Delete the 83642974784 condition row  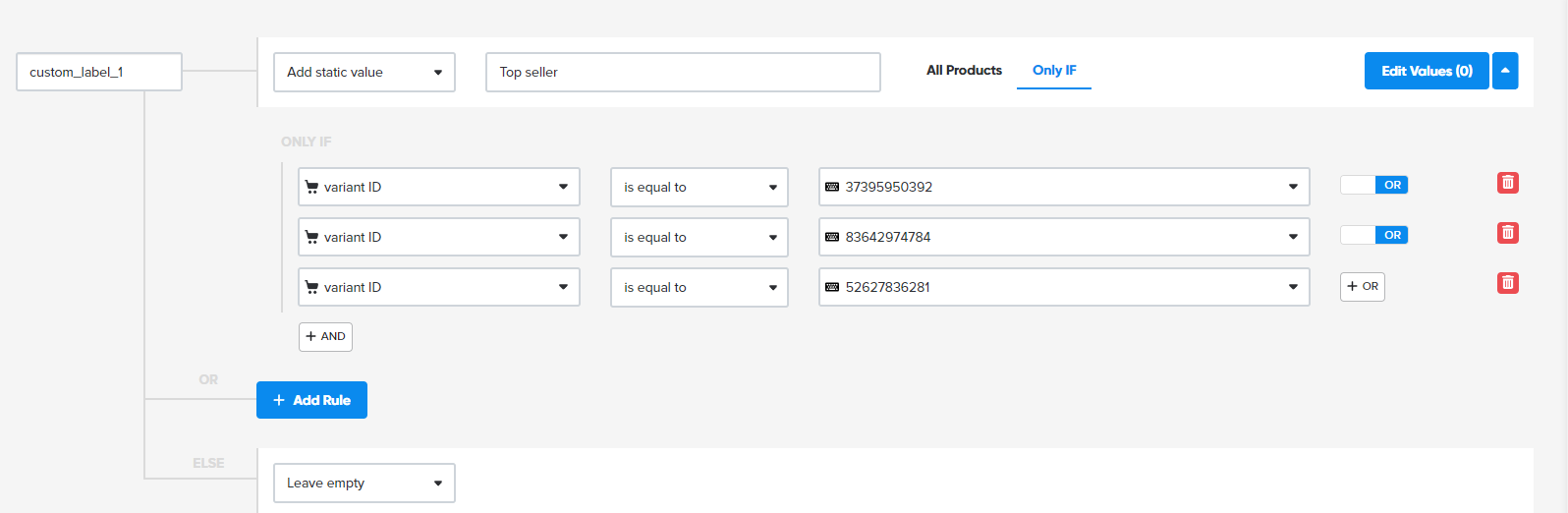[1507, 233]
